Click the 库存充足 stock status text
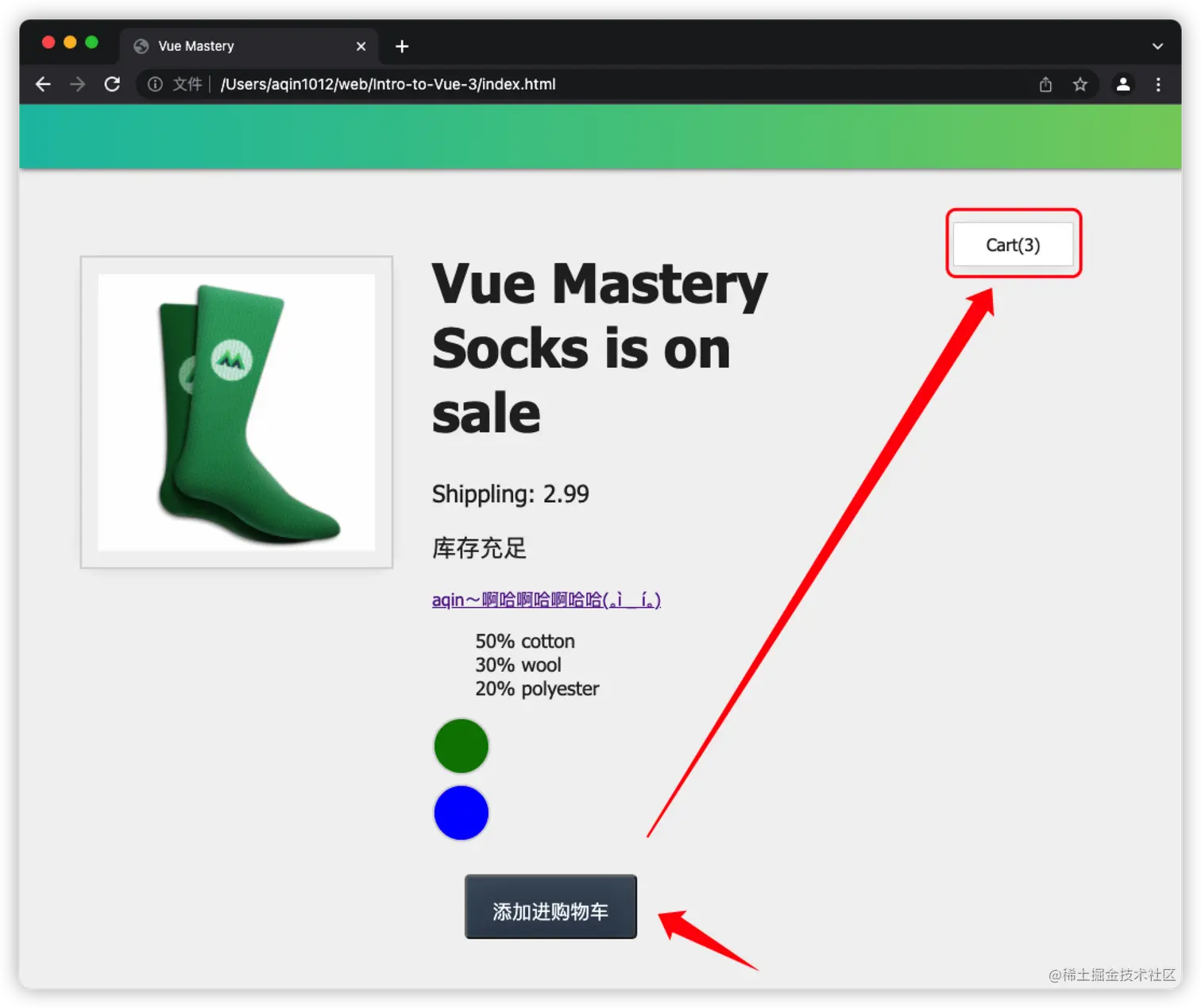 479,548
